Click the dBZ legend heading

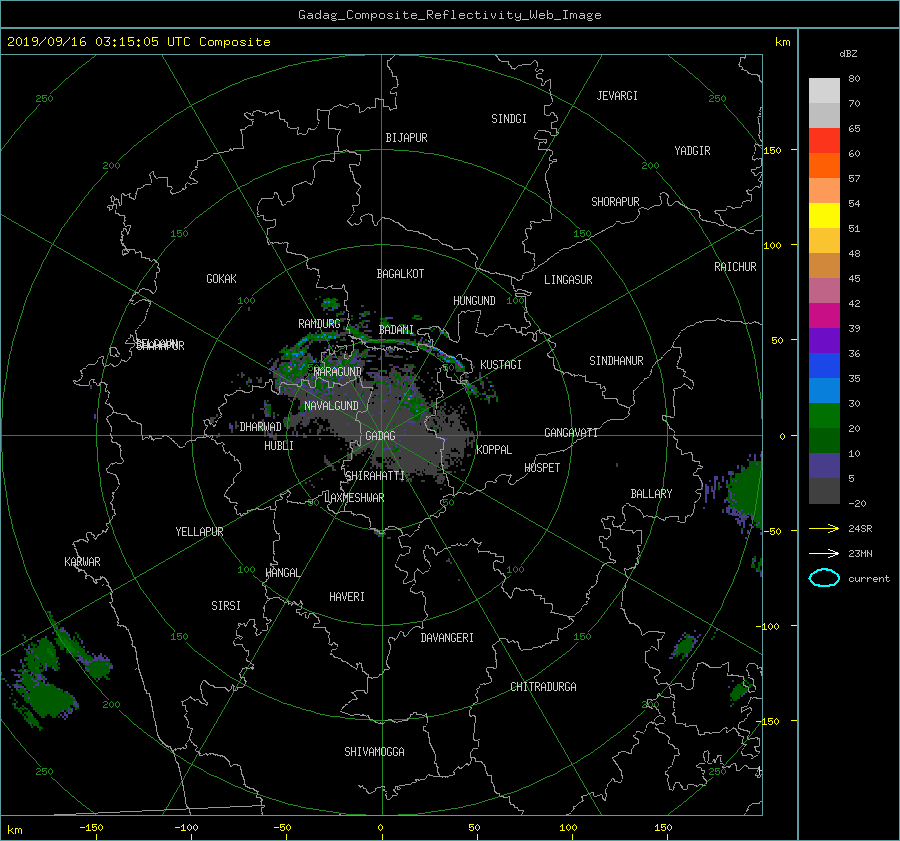tap(848, 54)
